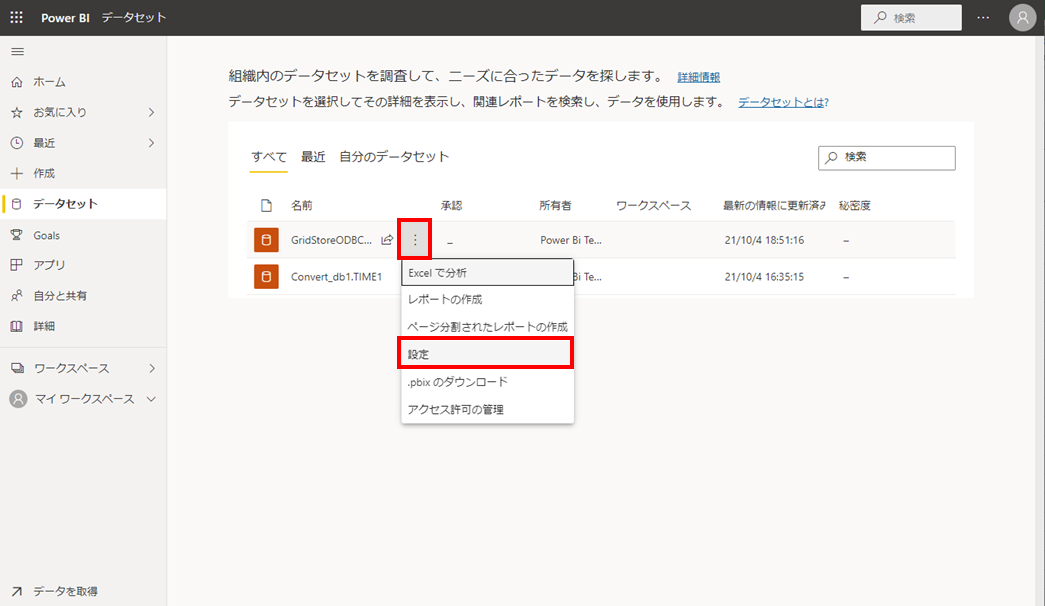This screenshot has width=1045, height=606.
Task: Click データを取得 at sidebar bottom
Action: [65, 591]
